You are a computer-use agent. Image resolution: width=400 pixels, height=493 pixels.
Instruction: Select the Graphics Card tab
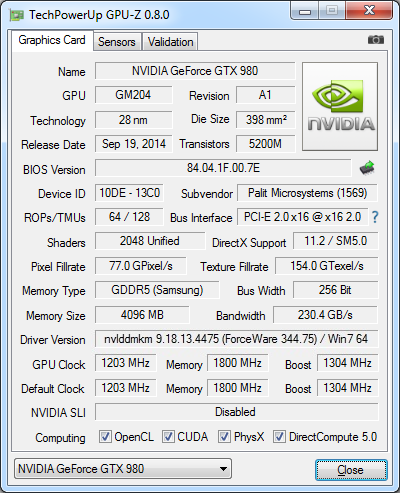tap(52, 40)
